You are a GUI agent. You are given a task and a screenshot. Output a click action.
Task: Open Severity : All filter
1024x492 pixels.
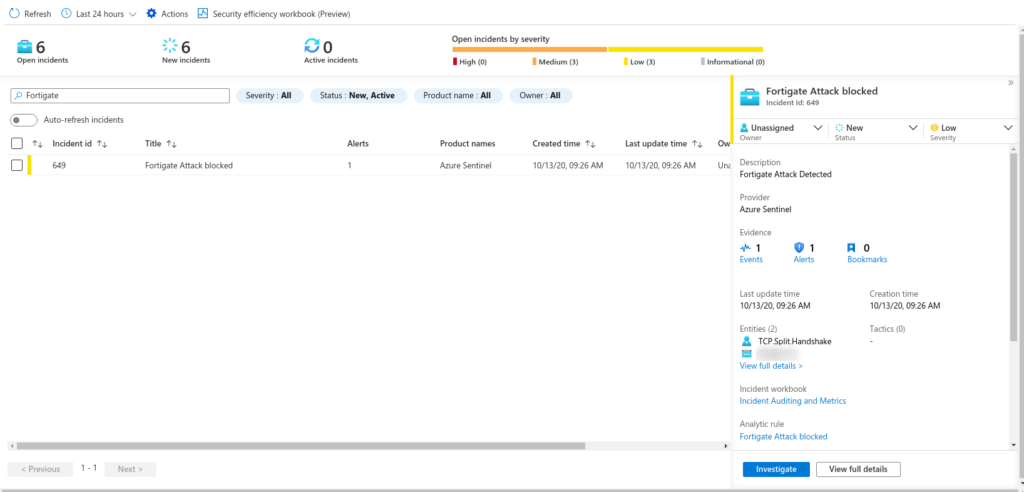pos(269,95)
